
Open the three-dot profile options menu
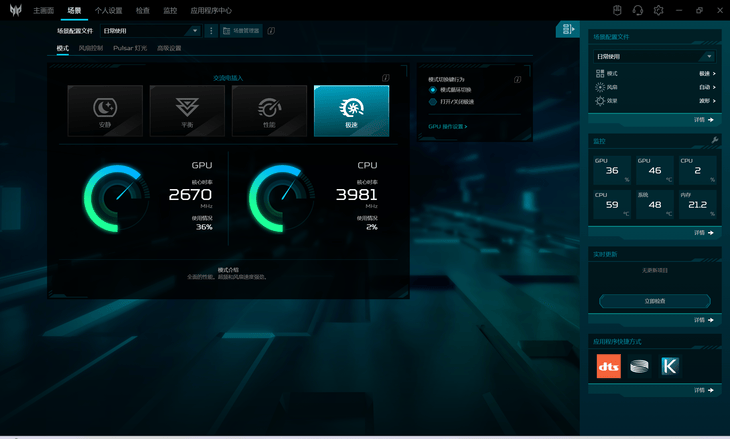coord(211,31)
